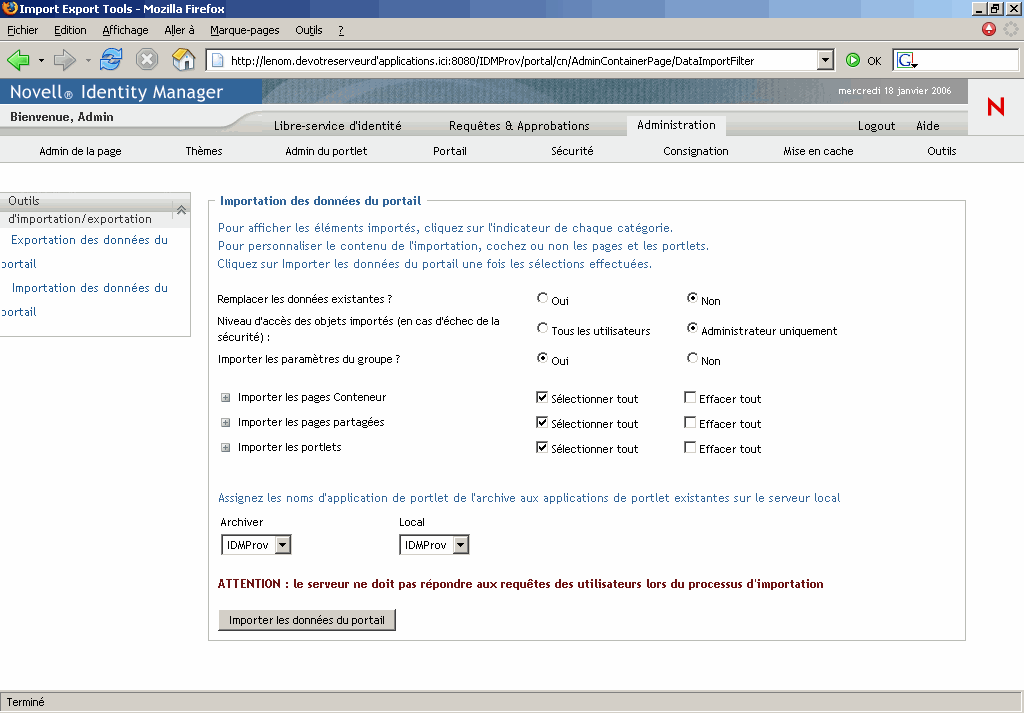Collapse the Outils d'importation/exportation panel
The height and width of the screenshot is (713, 1024).
182,210
